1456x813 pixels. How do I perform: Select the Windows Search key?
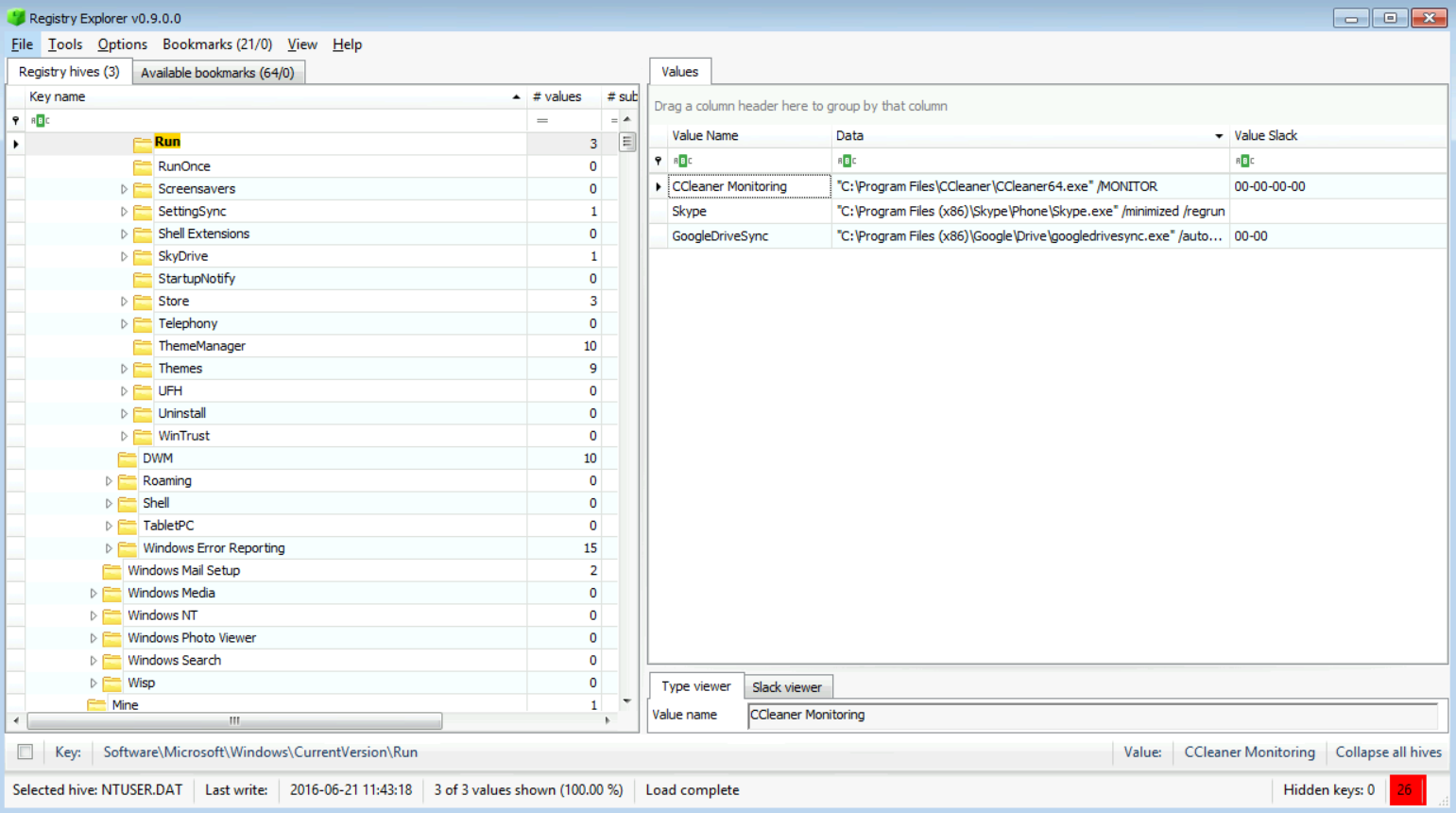click(174, 661)
